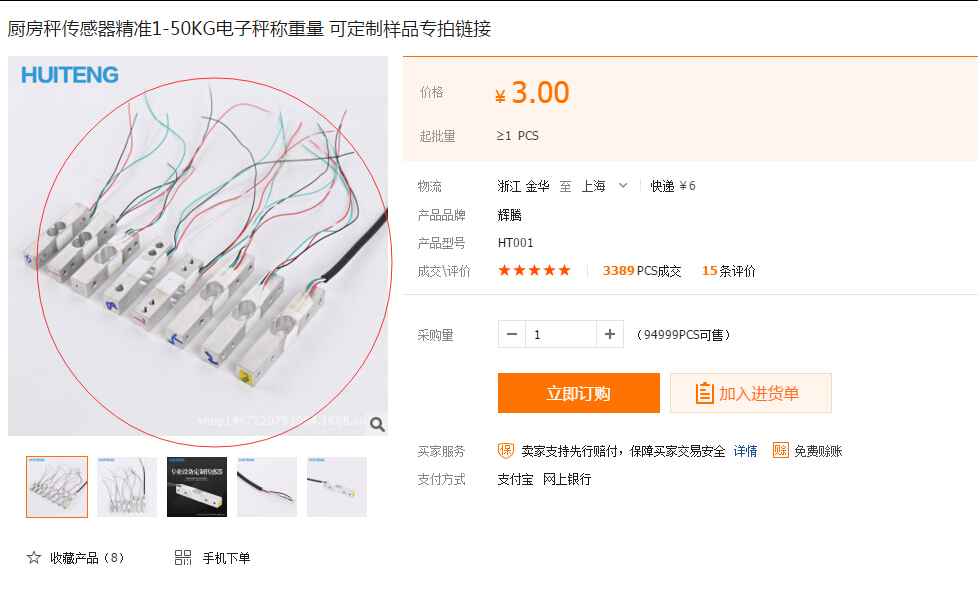Click the minus button to decrease quantity
The image size is (978, 599).
coord(511,334)
